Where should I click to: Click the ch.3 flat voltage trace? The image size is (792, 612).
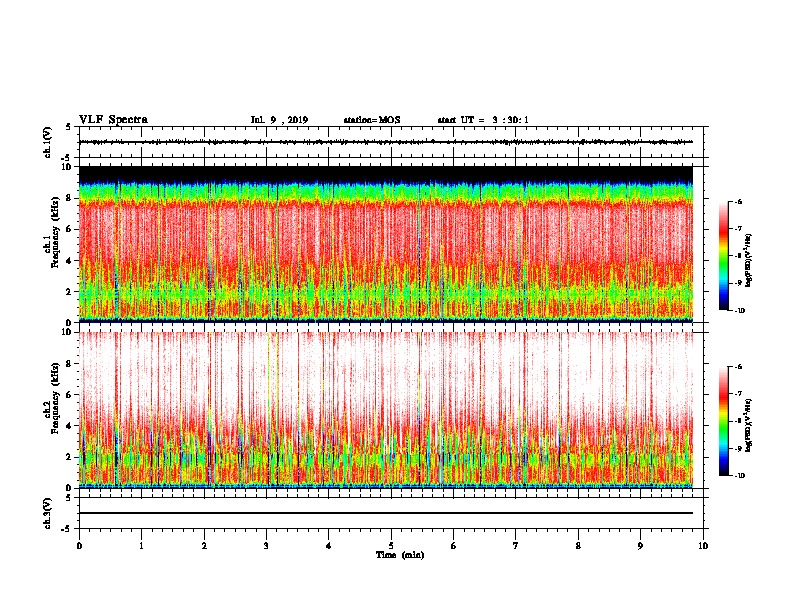click(x=386, y=513)
